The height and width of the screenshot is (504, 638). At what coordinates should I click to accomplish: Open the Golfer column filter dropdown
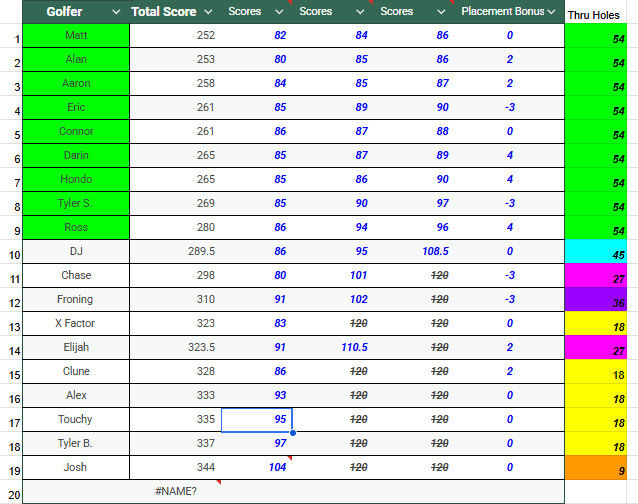click(x=116, y=12)
